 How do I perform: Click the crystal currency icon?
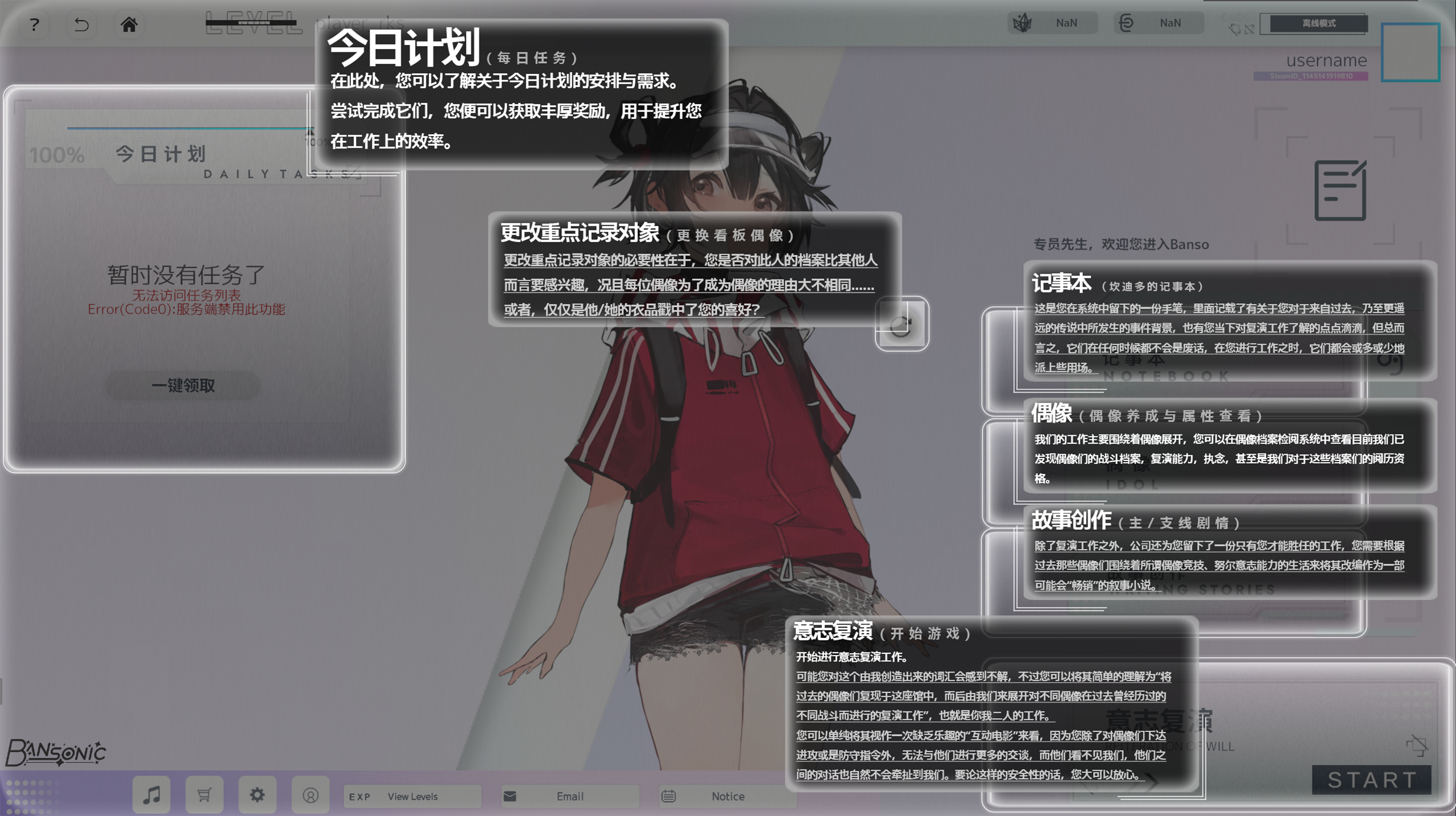1023,23
